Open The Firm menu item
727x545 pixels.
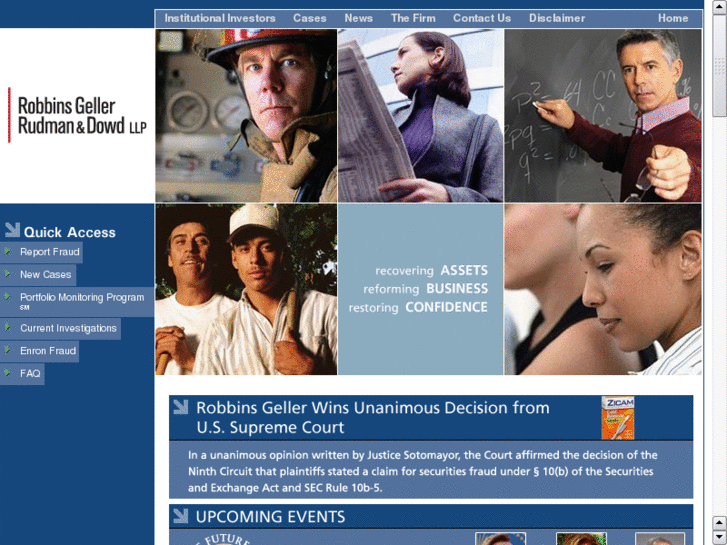[x=413, y=19]
